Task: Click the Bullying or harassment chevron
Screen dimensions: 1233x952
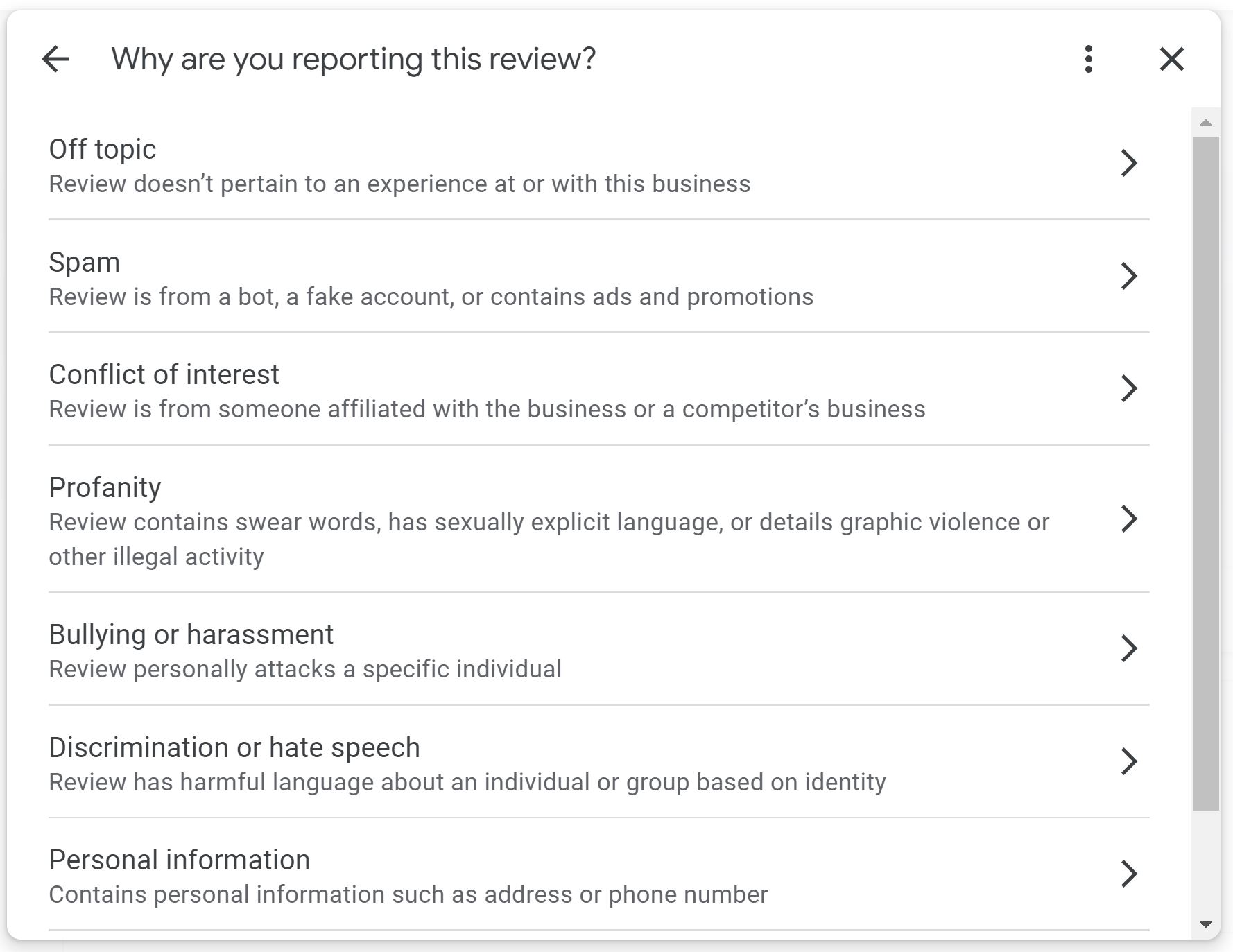Action: click(1129, 648)
